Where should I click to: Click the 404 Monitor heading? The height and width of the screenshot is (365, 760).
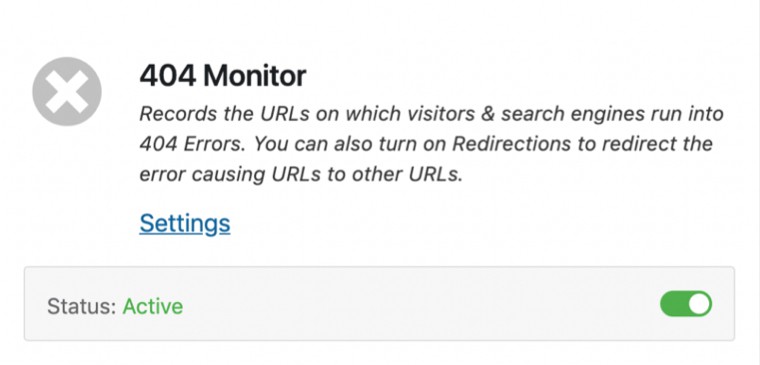click(x=223, y=76)
